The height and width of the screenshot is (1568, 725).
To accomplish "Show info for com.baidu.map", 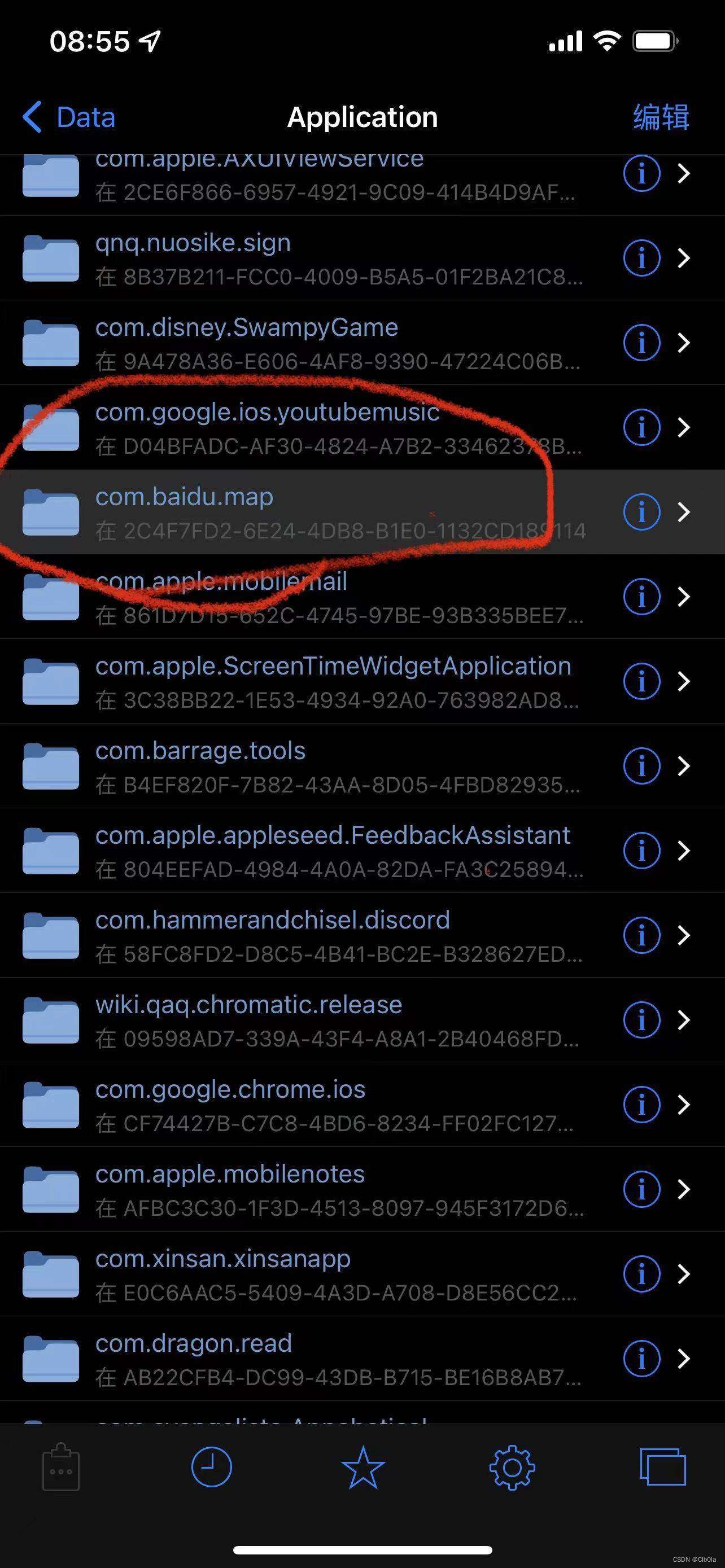I will point(641,512).
